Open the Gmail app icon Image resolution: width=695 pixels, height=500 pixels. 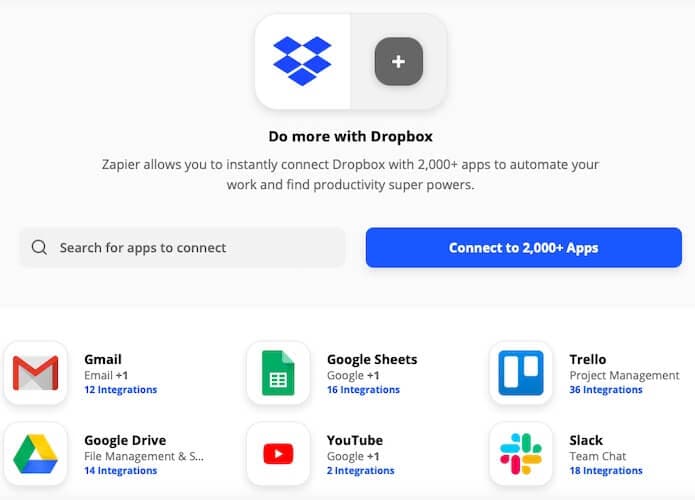tap(35, 373)
